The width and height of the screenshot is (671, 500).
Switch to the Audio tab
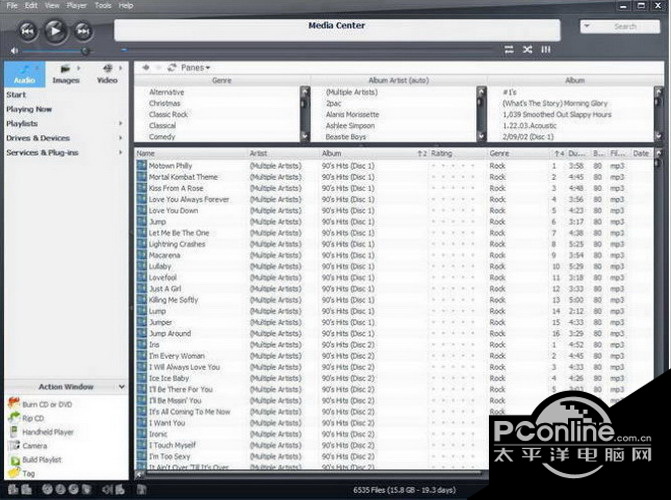24,74
